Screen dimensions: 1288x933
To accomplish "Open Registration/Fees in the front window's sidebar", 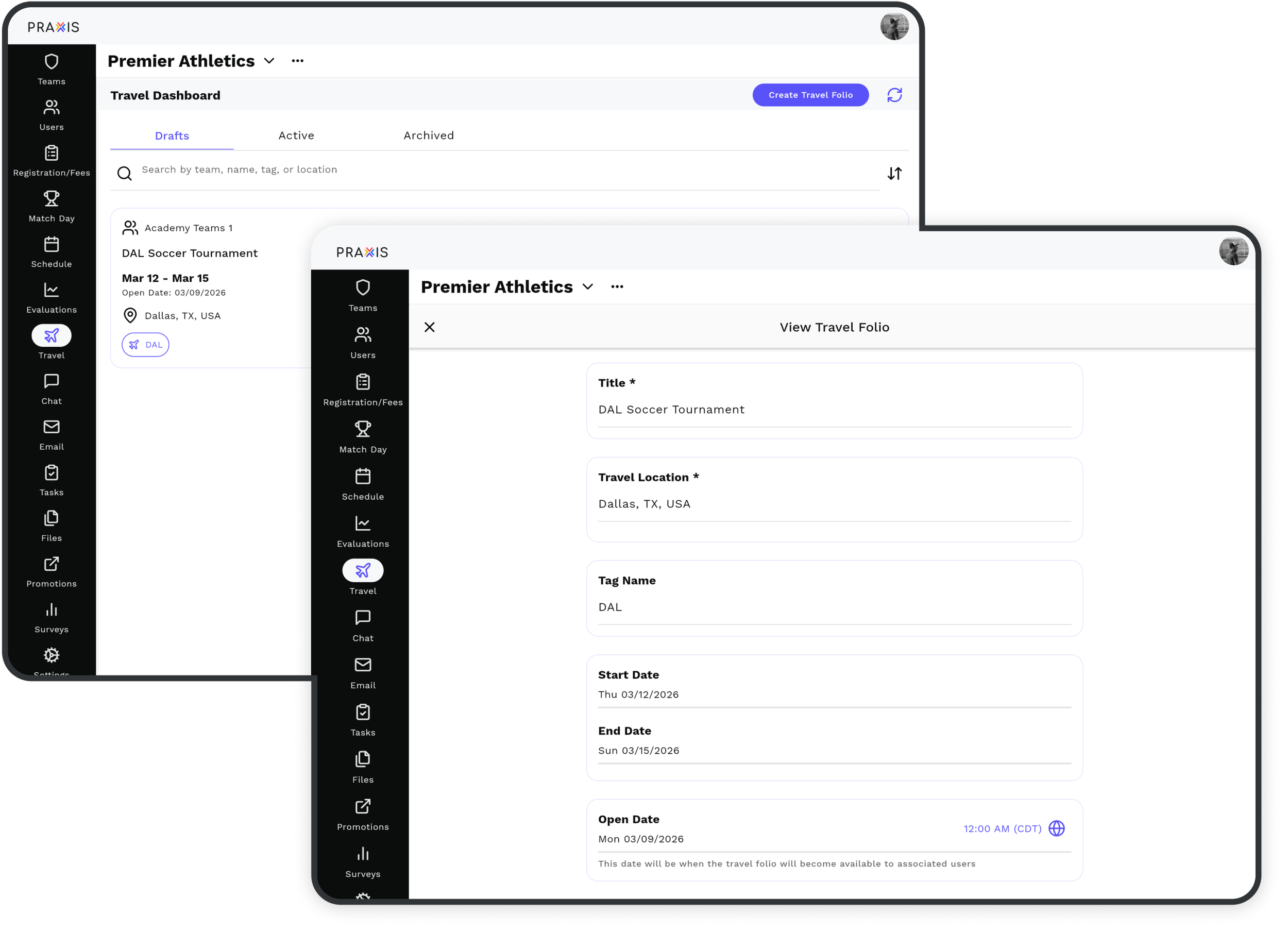I will (362, 389).
